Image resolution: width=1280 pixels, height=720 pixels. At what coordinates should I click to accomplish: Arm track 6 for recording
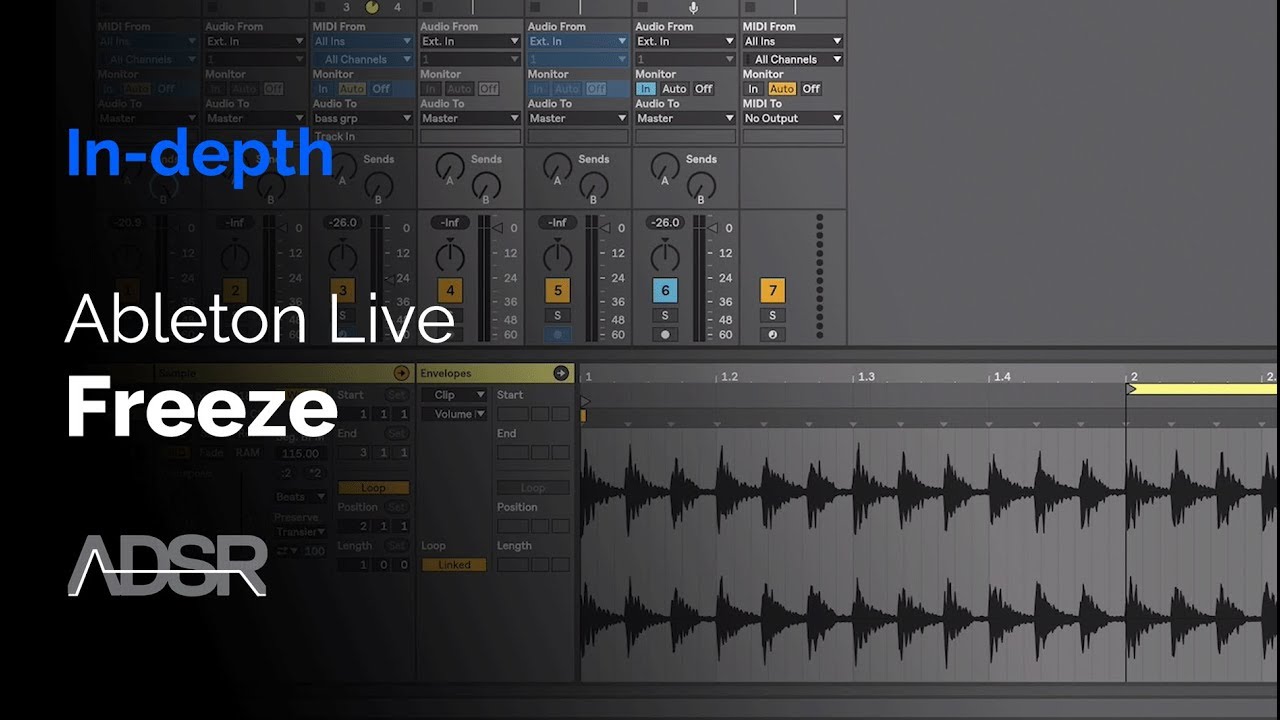click(x=665, y=334)
